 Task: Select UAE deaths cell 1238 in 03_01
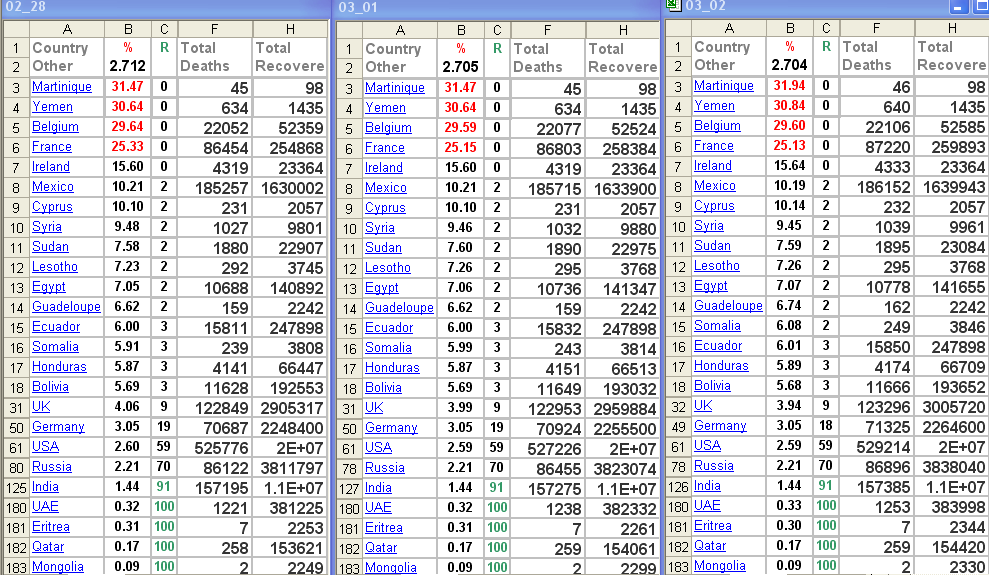[x=548, y=509]
